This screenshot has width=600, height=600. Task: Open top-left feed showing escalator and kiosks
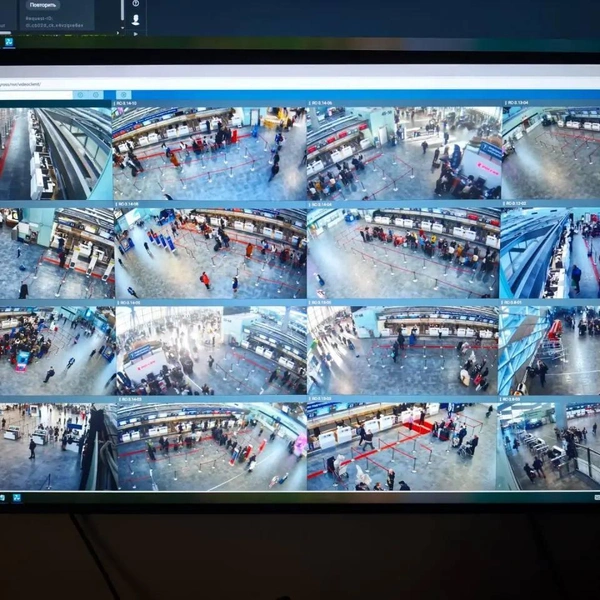[x=55, y=153]
